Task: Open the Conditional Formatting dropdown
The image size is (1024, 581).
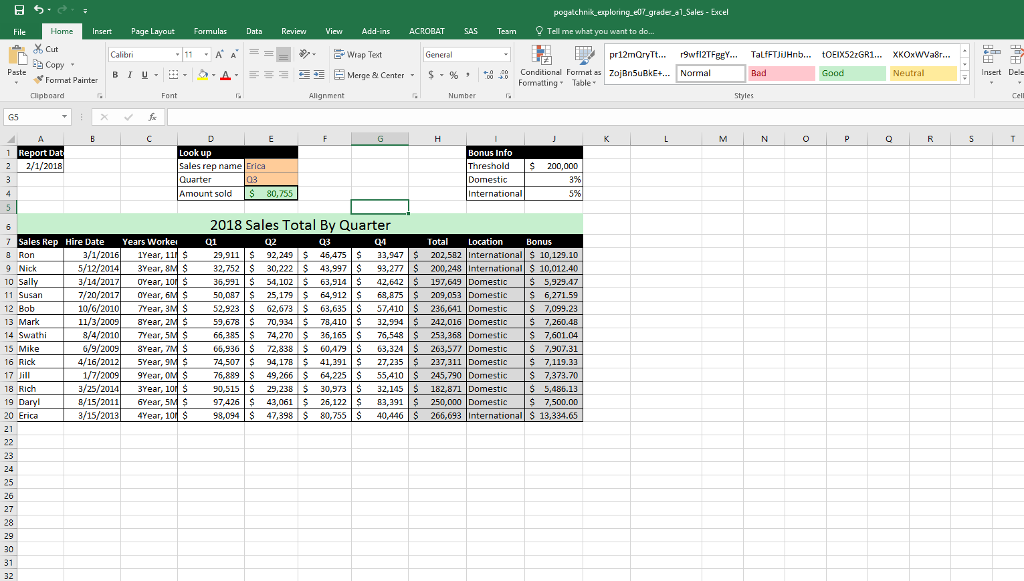Action: [540, 68]
